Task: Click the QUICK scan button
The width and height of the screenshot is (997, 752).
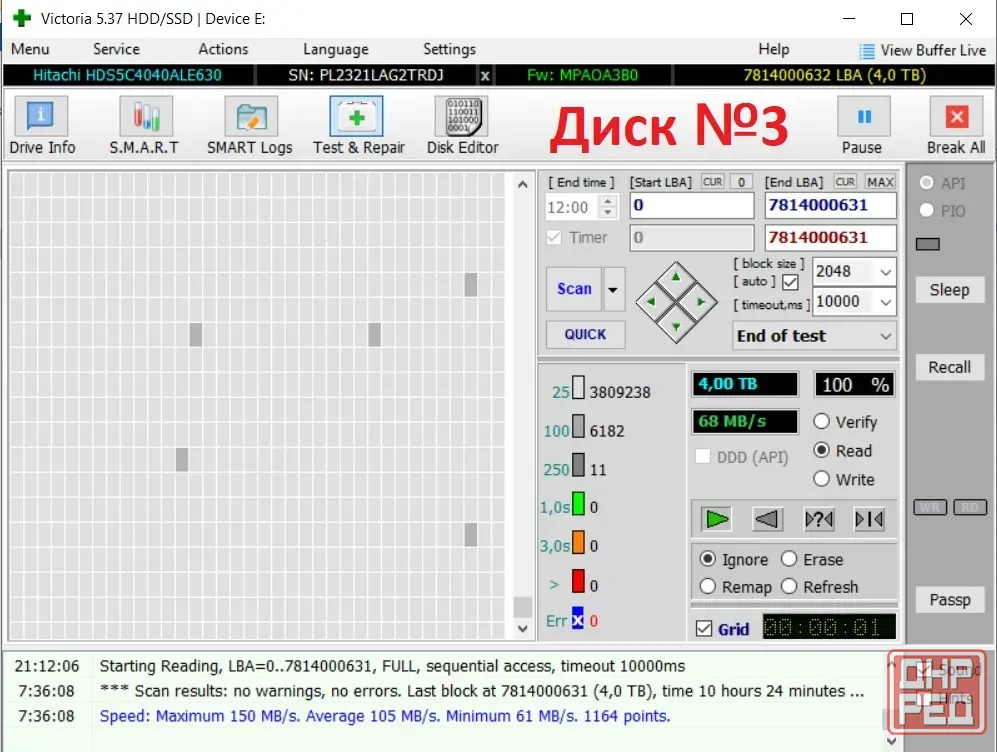Action: 586,334
